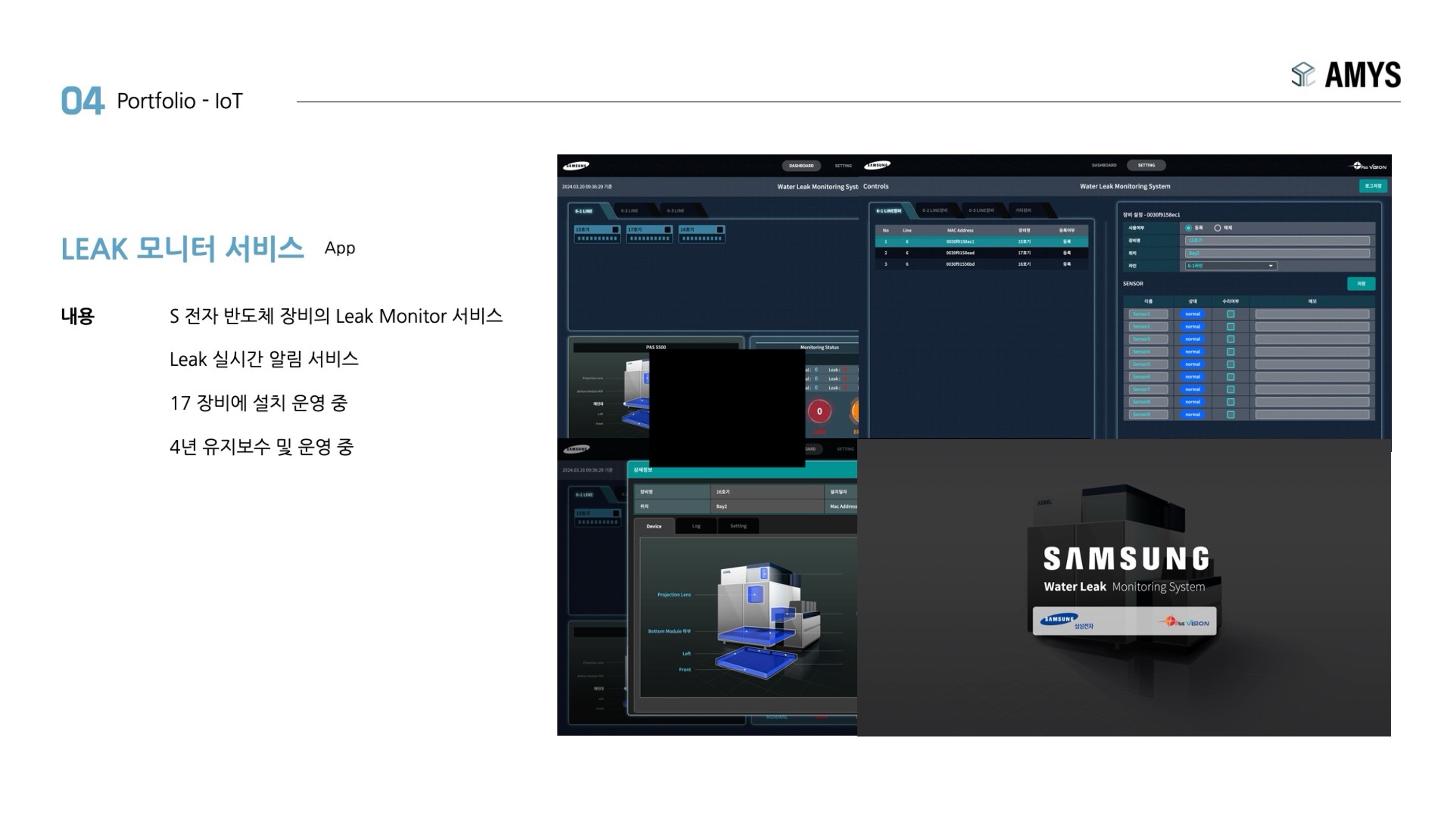Switch to 6-3 LINE장비 settings tab

pyautogui.click(x=981, y=210)
